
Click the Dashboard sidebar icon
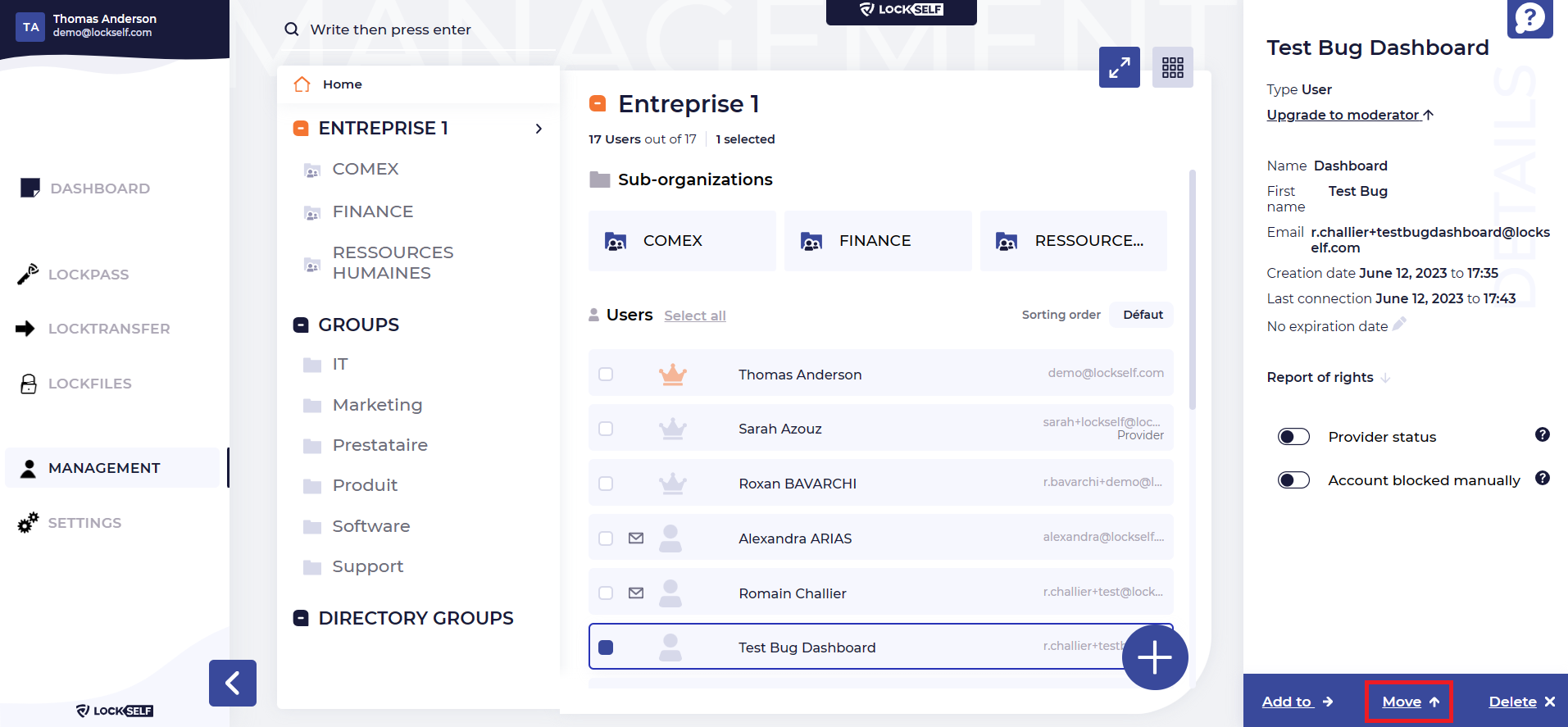tap(30, 188)
